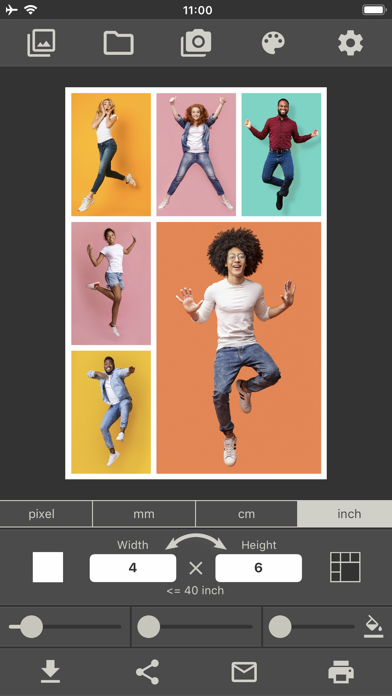Tap the battery status icon
The height and width of the screenshot is (696, 392).
(x=374, y=10)
